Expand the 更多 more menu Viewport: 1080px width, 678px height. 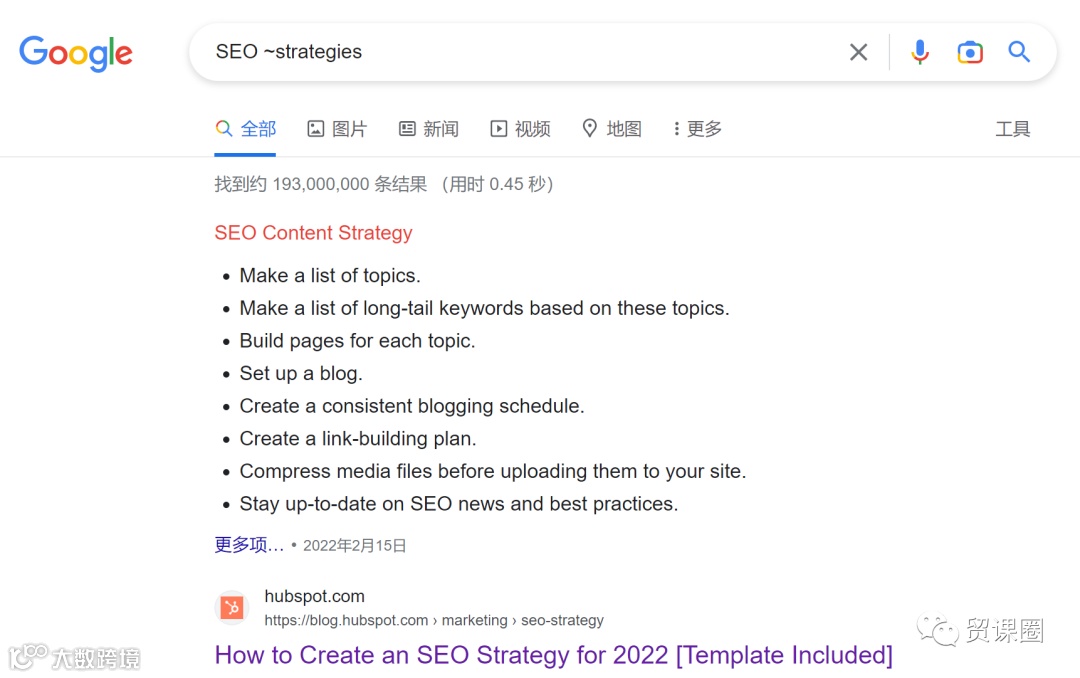coord(698,129)
